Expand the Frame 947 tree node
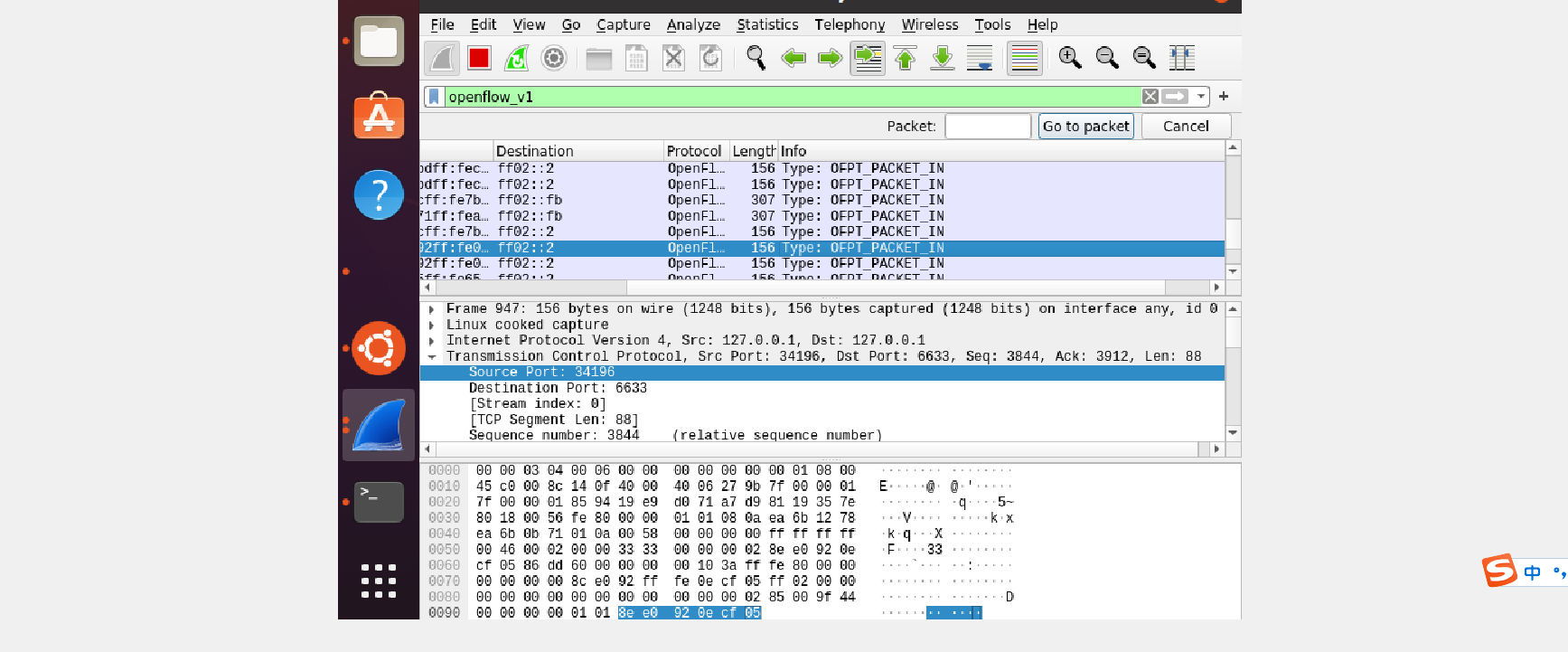Viewport: 1568px width, 652px height. tap(432, 309)
